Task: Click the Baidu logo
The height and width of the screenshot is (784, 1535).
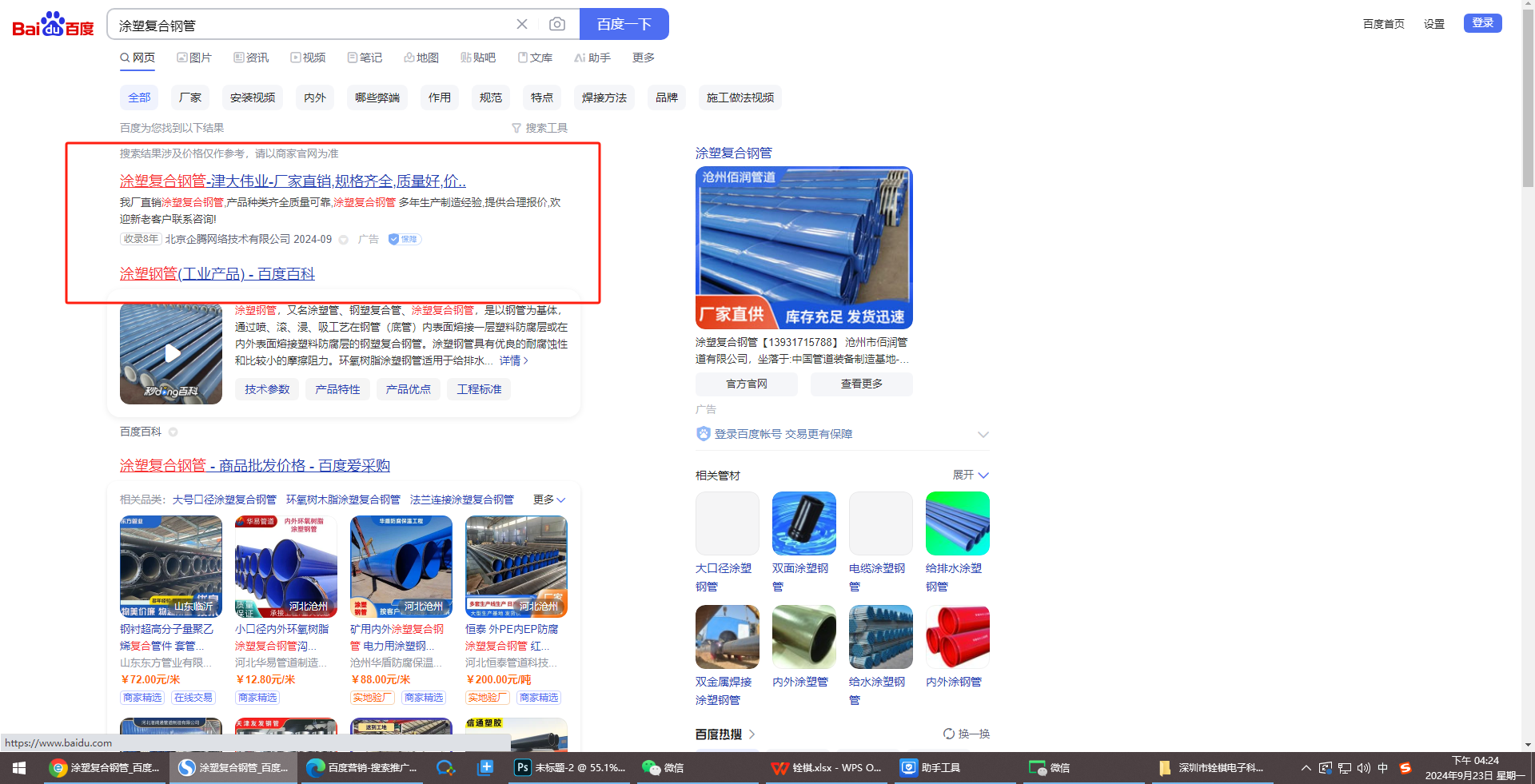Action: (x=53, y=25)
